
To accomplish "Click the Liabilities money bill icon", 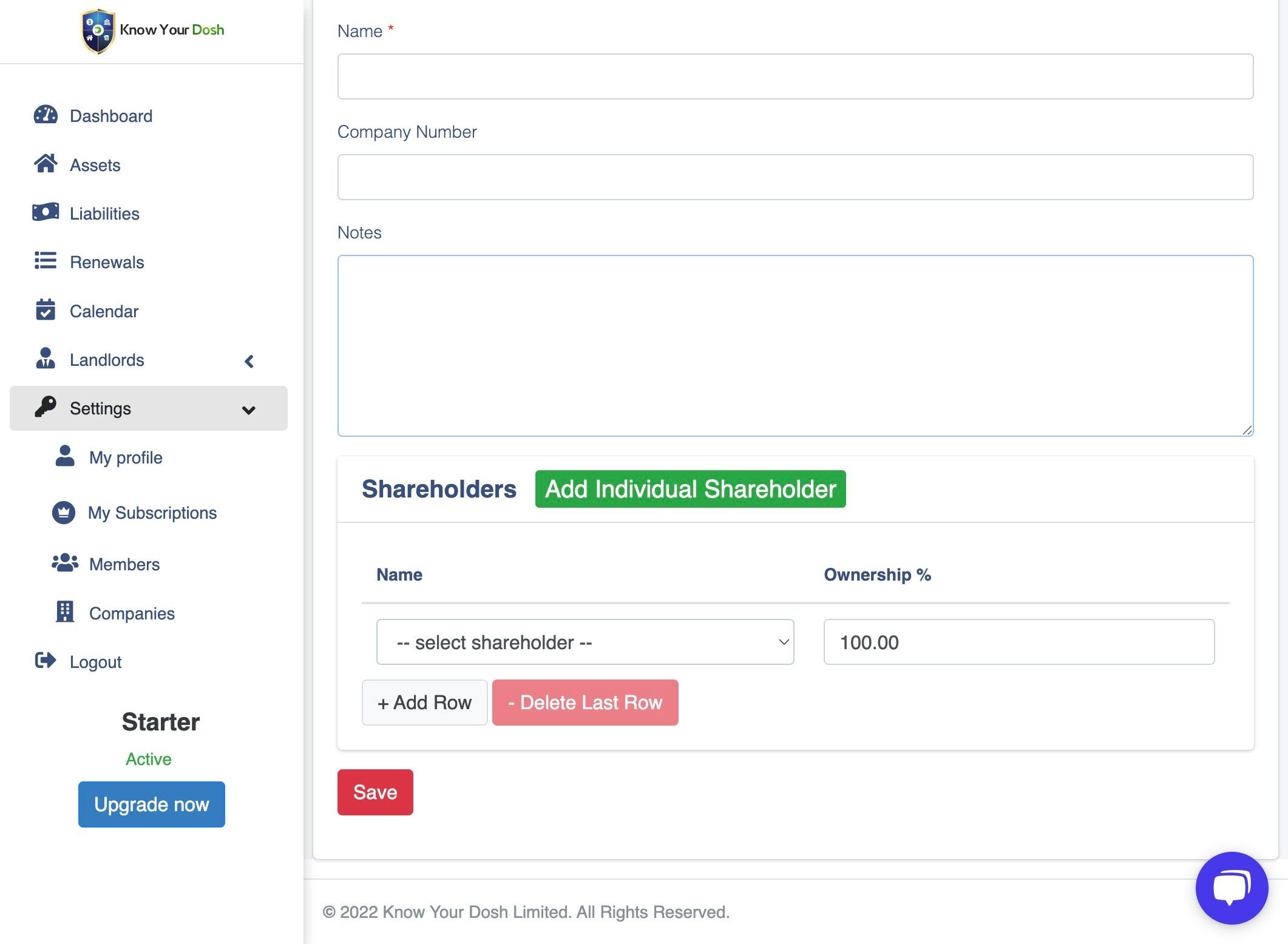I will click(x=46, y=212).
